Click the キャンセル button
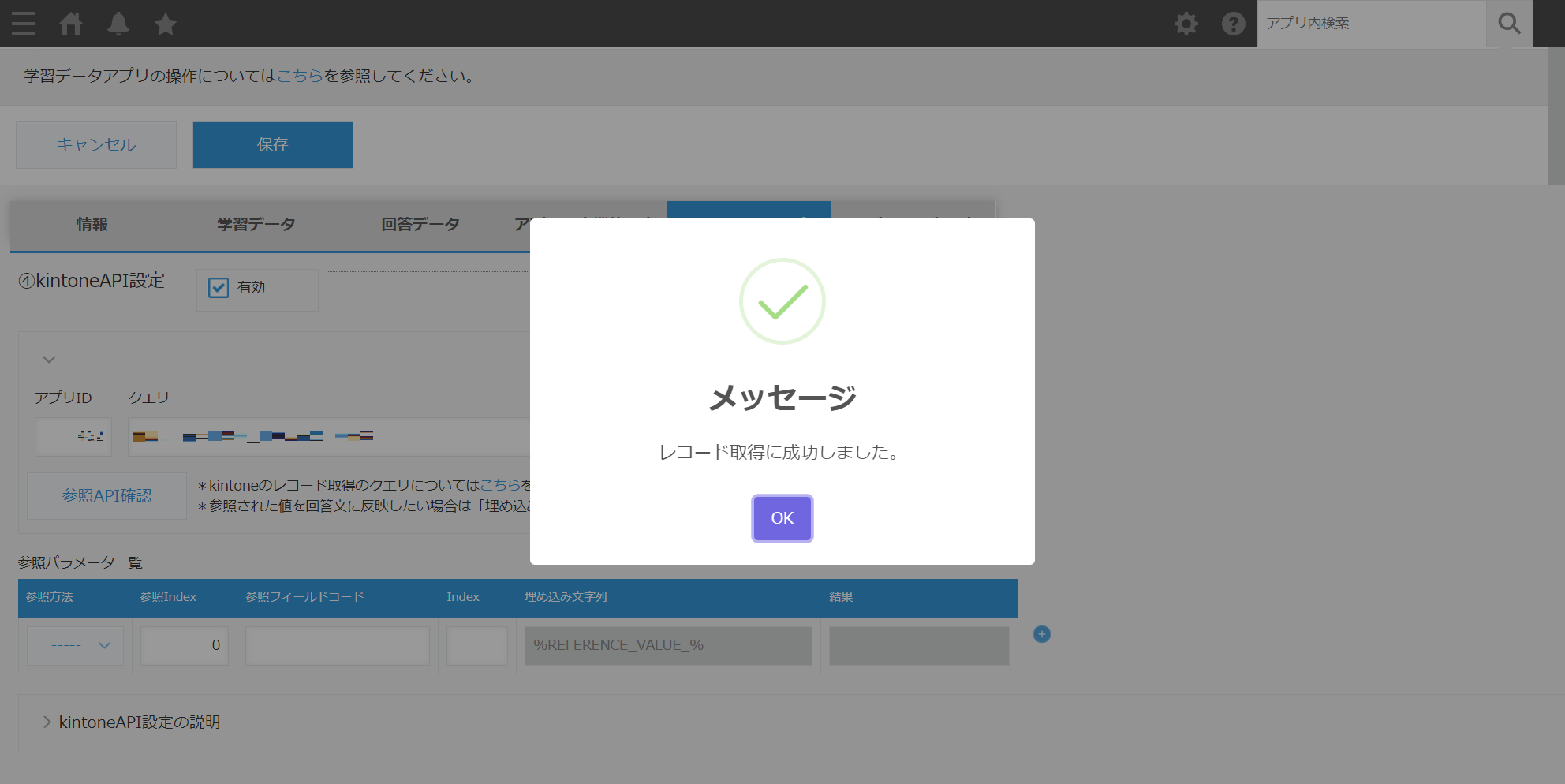Viewport: 1565px width, 784px height. pos(96,145)
